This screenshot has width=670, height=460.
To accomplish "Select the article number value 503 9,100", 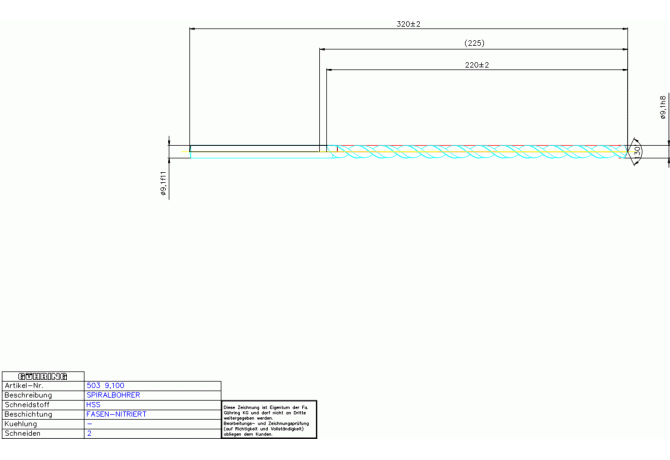I will pos(106,385).
